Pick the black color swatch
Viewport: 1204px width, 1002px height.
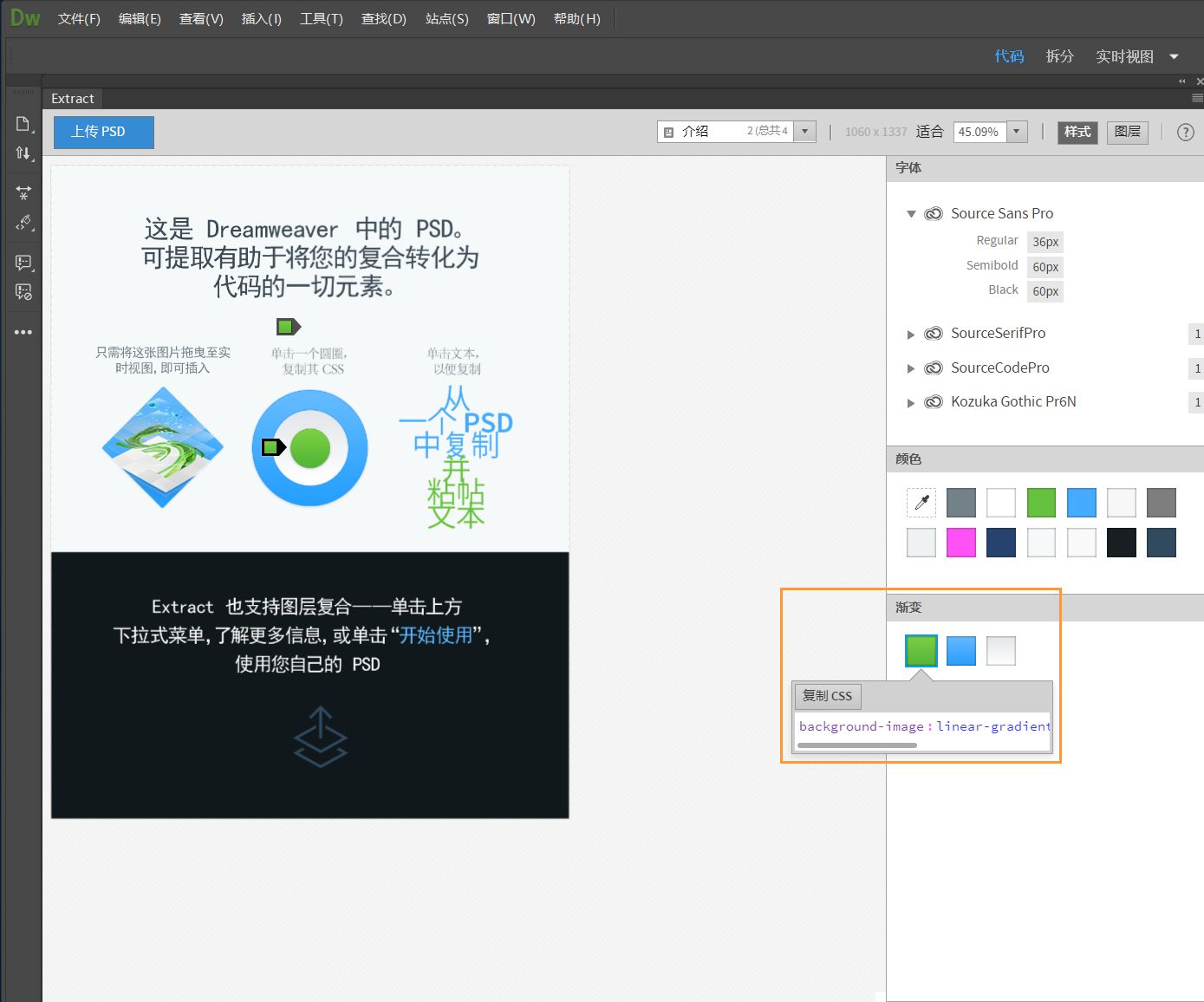pyautogui.click(x=1122, y=543)
